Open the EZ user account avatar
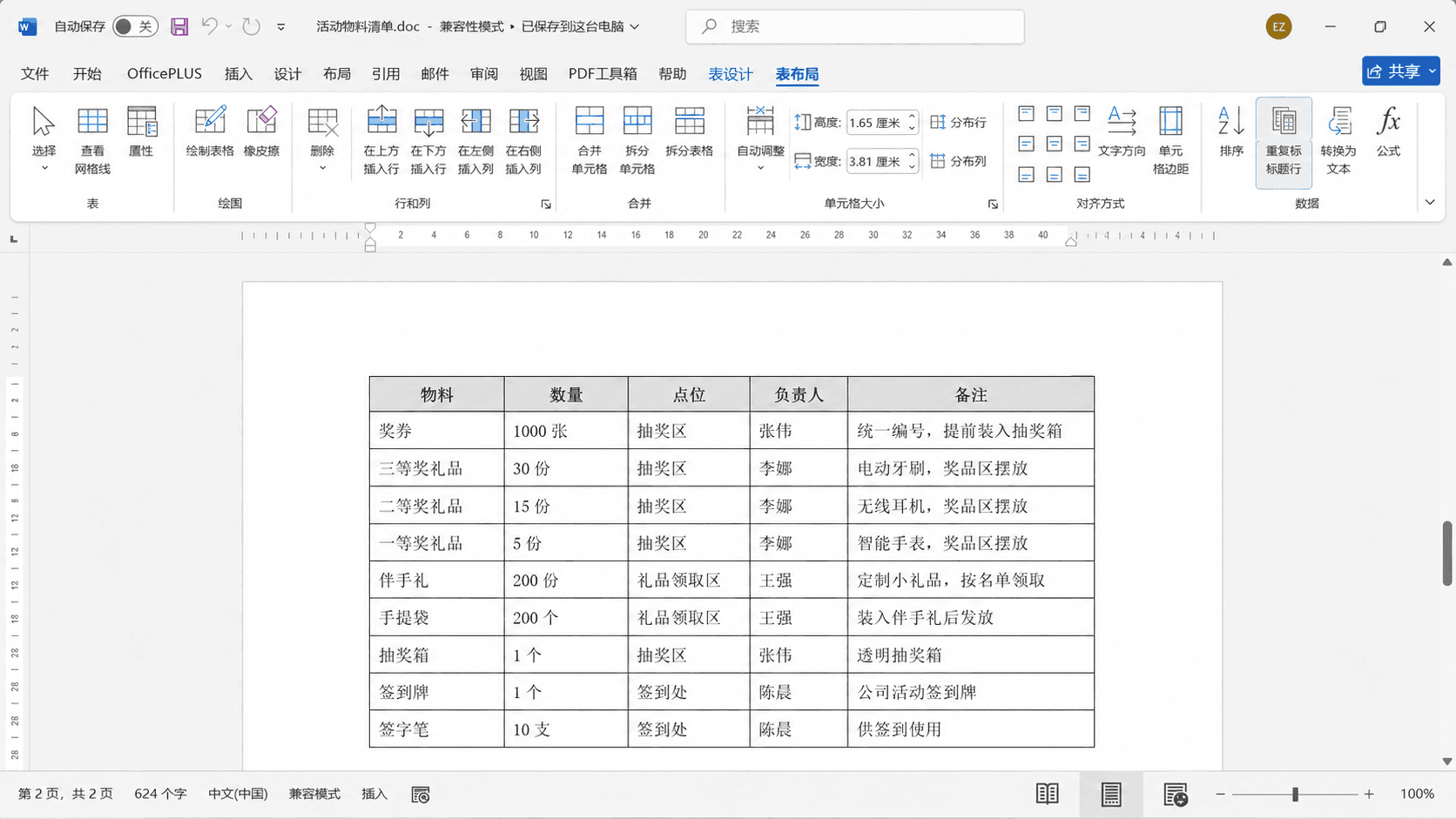The width and height of the screenshot is (1456, 819). 1278,27
